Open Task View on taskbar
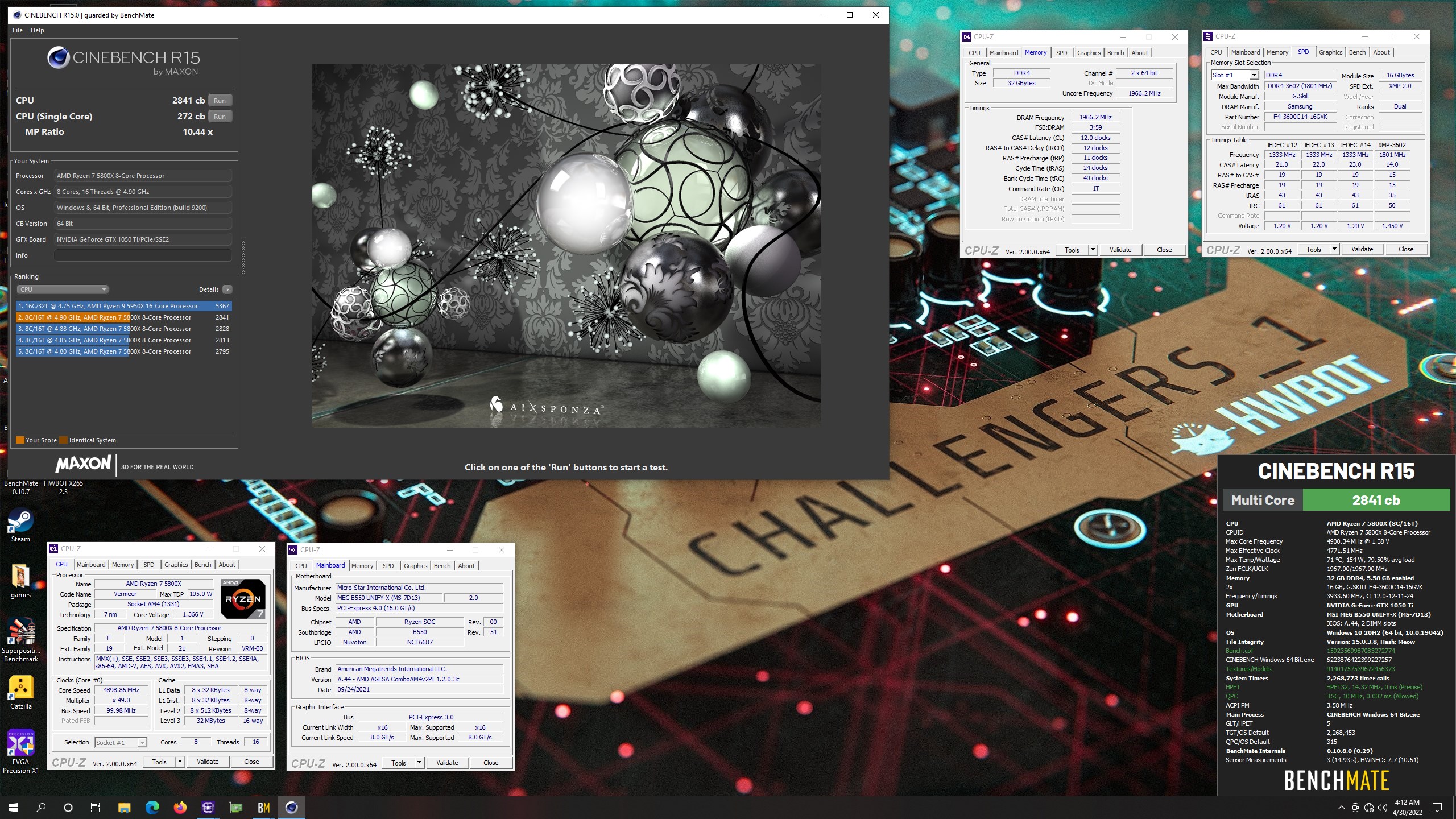 96,807
